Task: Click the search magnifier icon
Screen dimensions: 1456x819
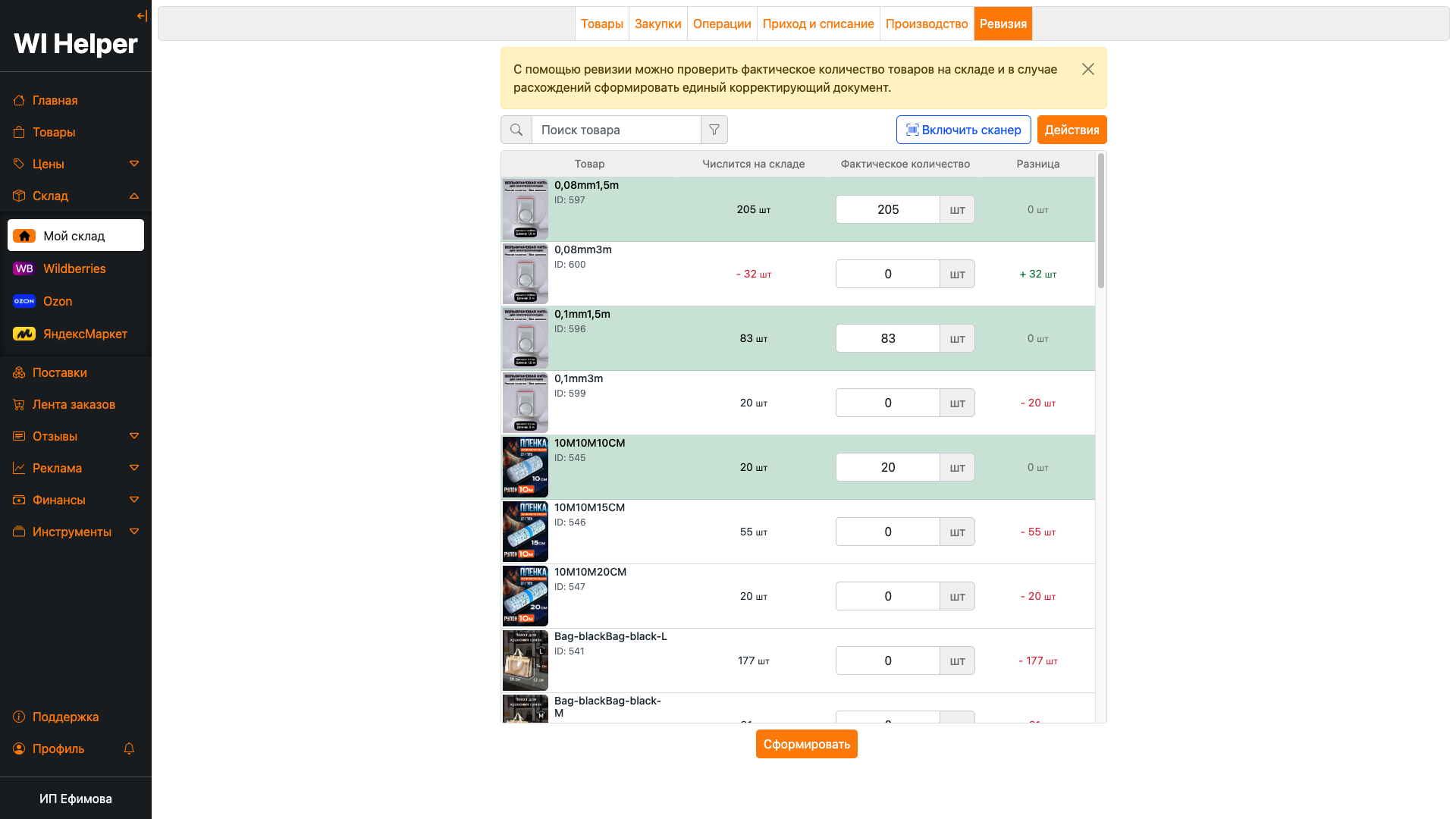Action: pyautogui.click(x=516, y=130)
